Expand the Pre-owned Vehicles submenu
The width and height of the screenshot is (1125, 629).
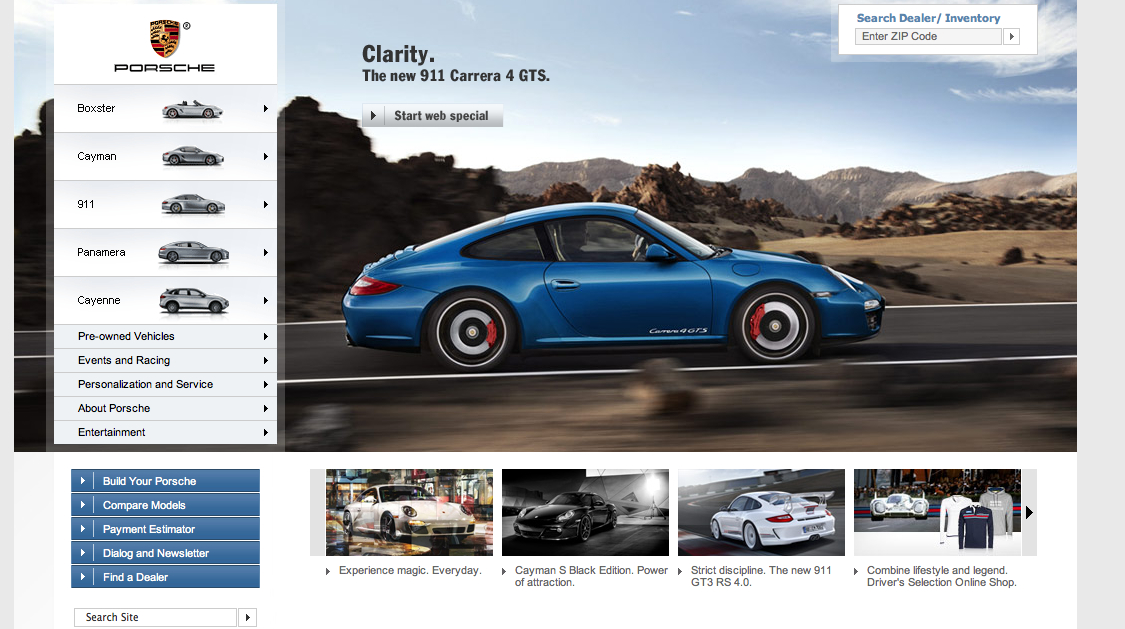pos(165,337)
